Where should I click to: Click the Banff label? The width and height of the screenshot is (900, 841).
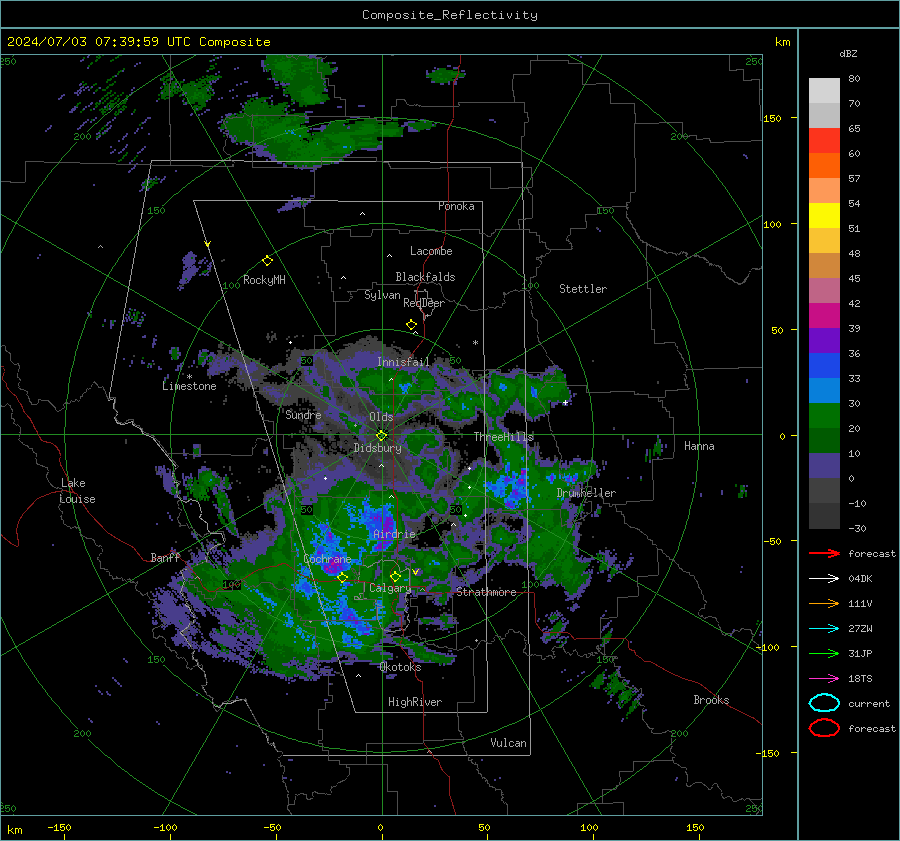click(x=165, y=558)
